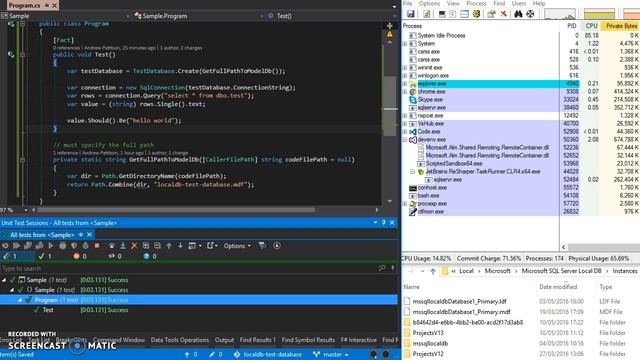Click the up-arrow navigation icon in Explorer window
This screenshot has height=360, width=640.
pos(433,271)
